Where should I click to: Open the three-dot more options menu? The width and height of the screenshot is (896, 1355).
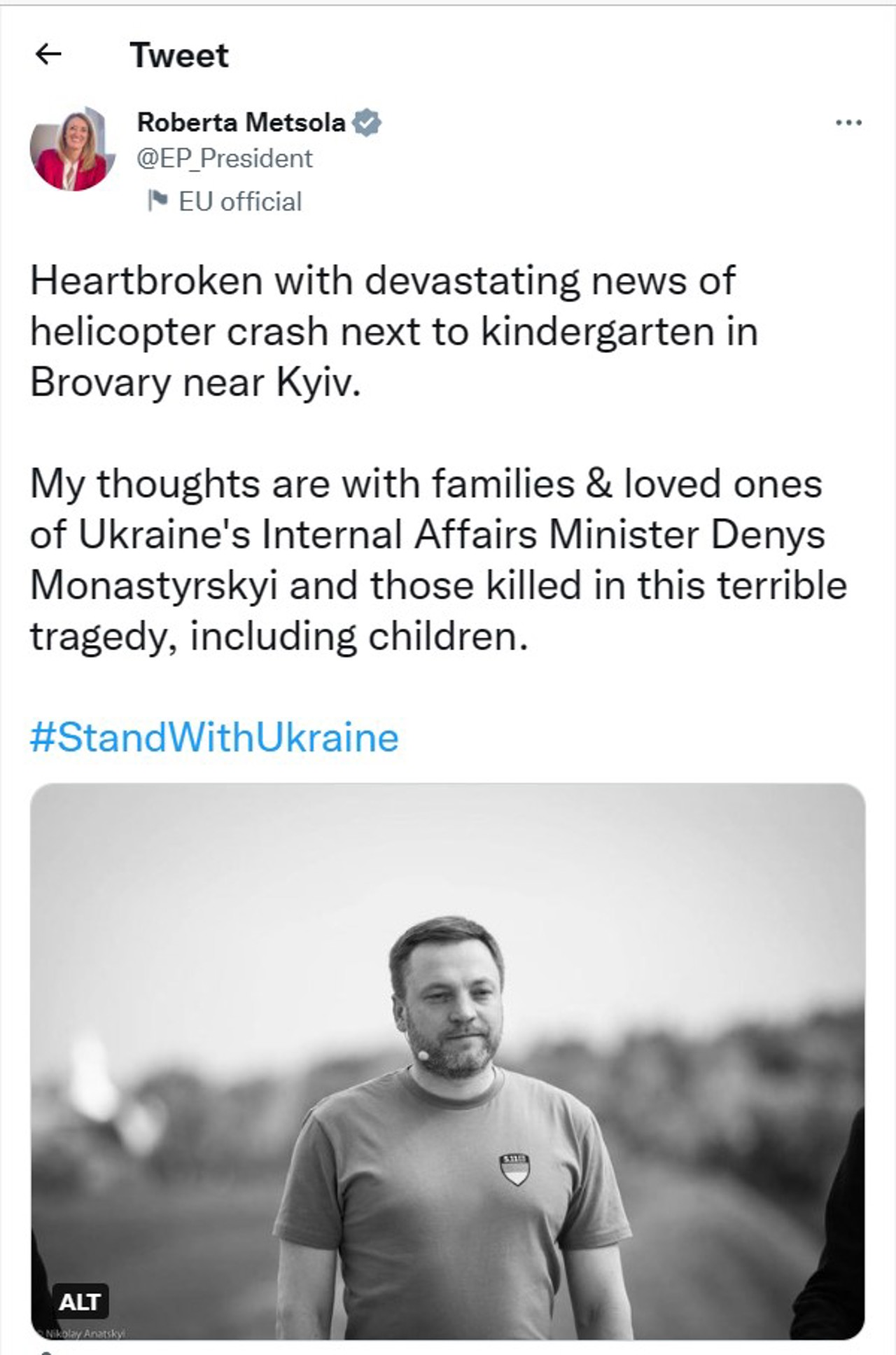pyautogui.click(x=848, y=123)
